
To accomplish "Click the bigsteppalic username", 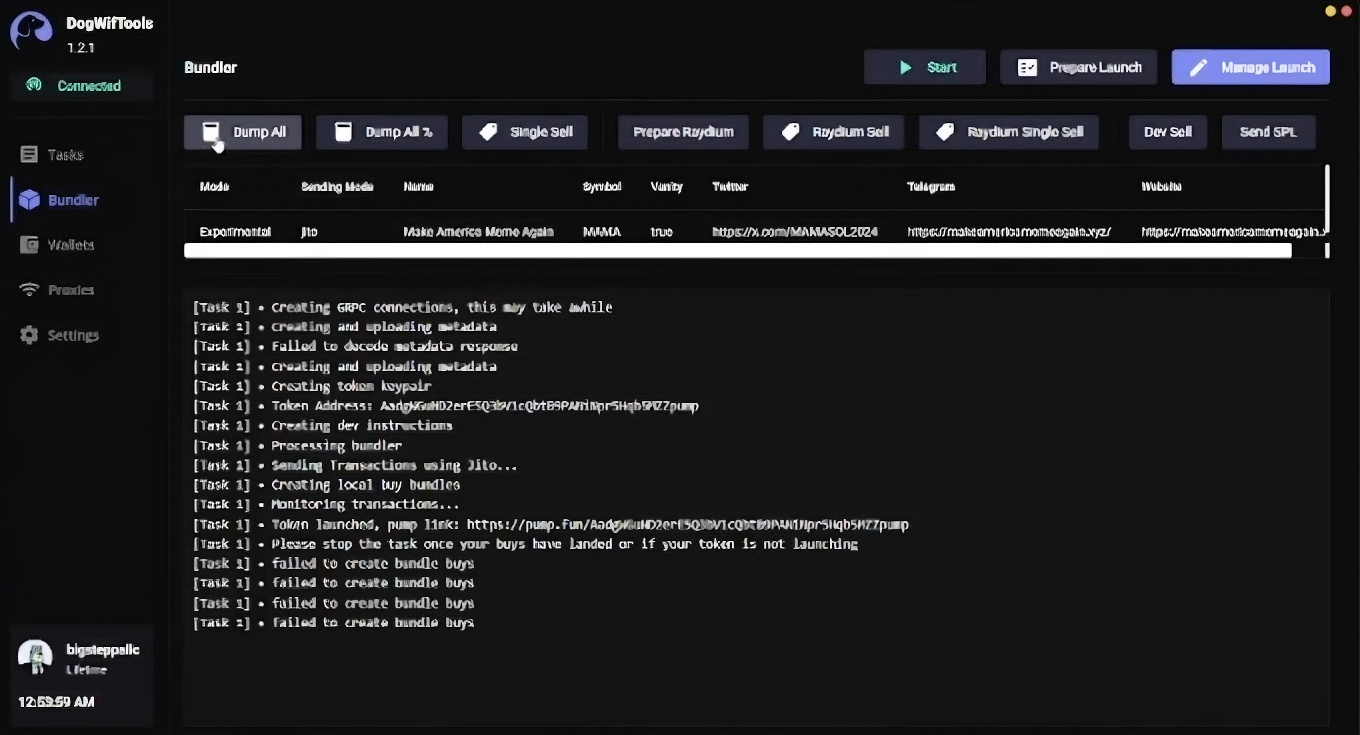I will [x=103, y=649].
